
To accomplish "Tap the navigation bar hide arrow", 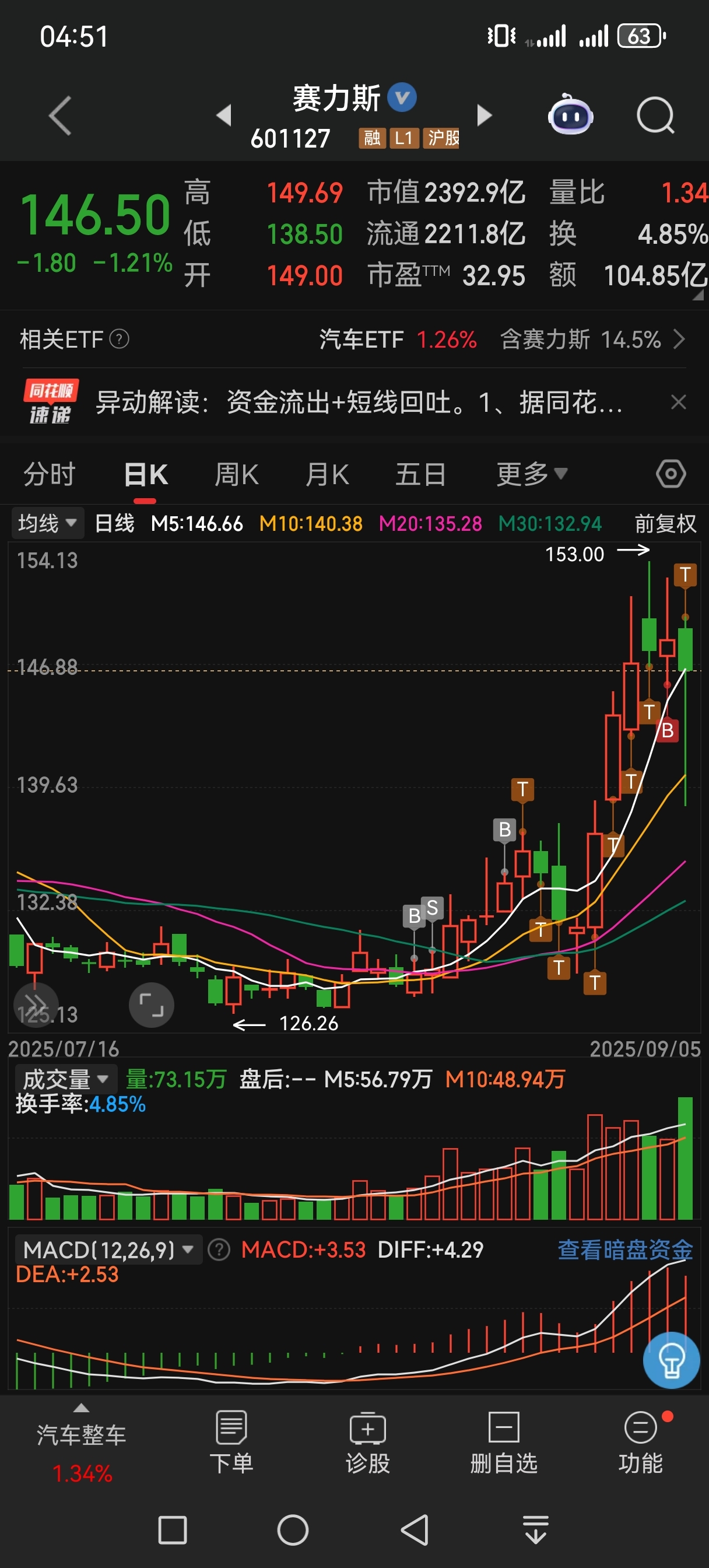I will tap(536, 1529).
